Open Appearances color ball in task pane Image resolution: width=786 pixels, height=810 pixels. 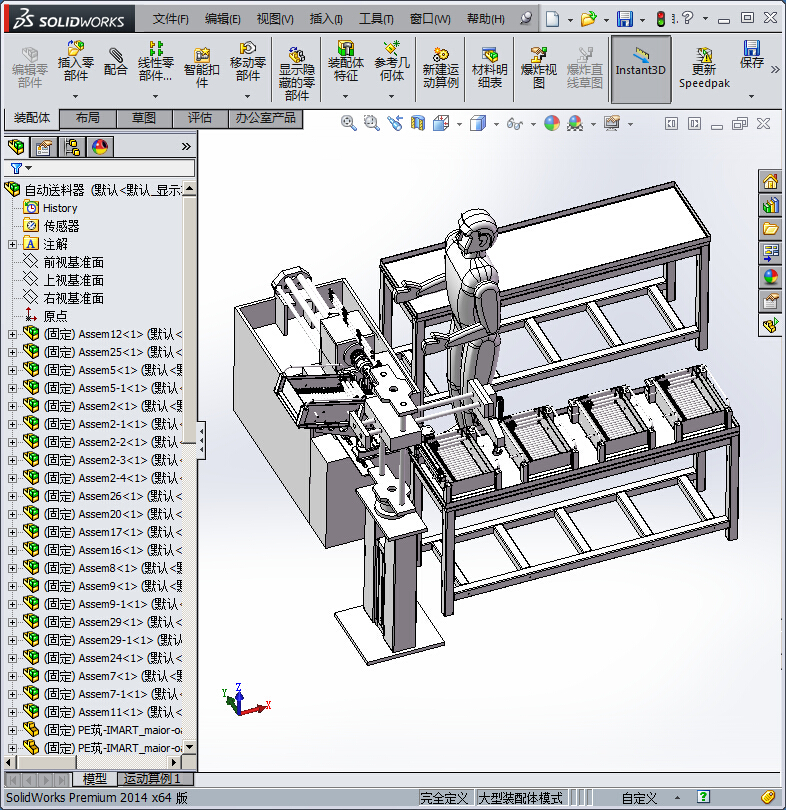coord(770,277)
